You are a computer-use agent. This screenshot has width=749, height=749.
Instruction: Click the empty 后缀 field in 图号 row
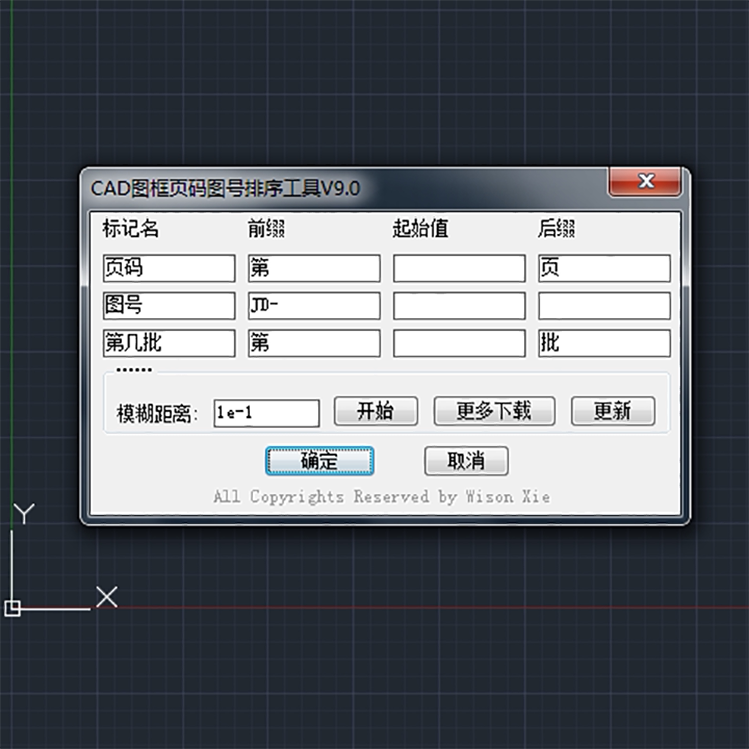pyautogui.click(x=604, y=306)
